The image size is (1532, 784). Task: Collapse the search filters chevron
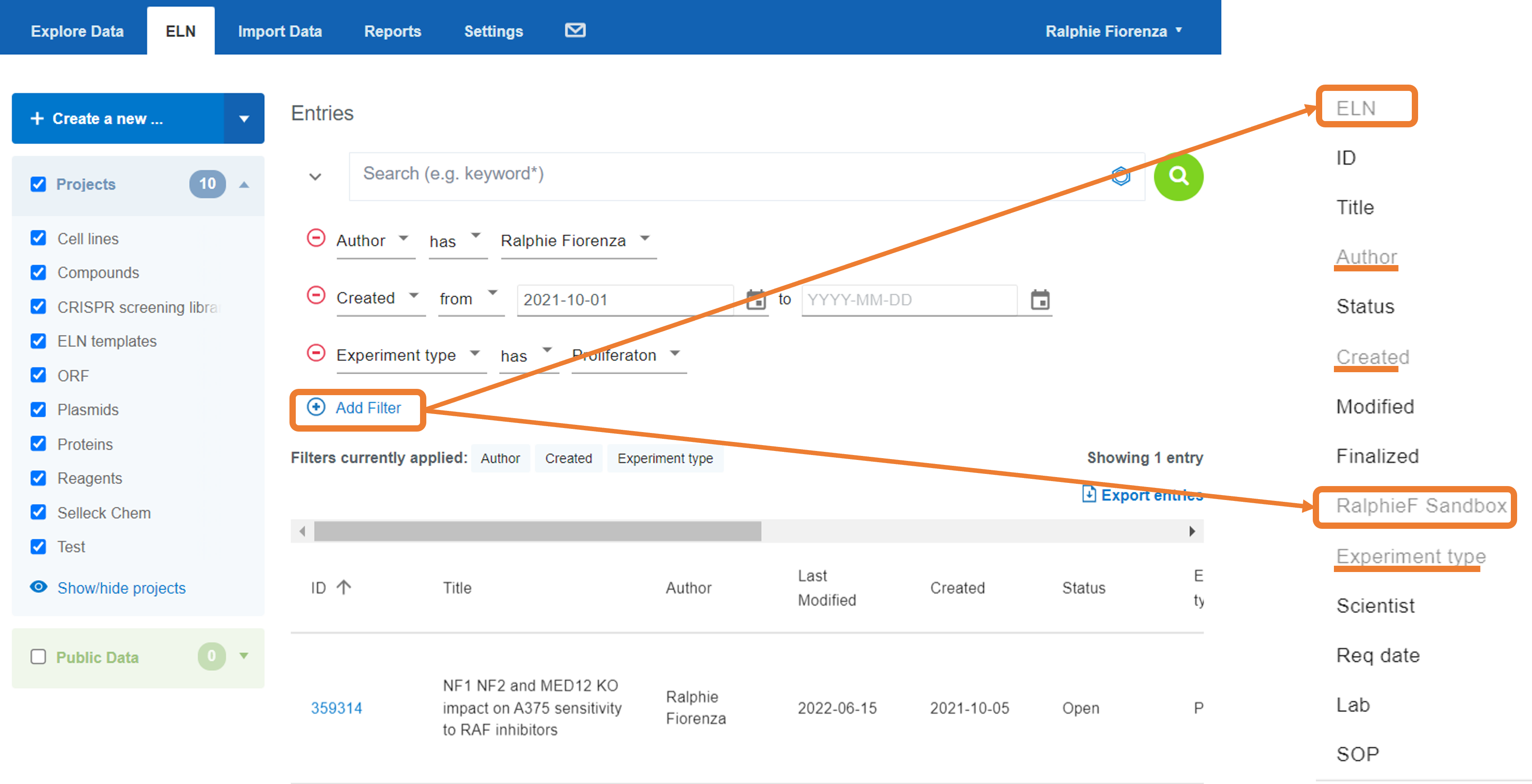click(x=315, y=176)
